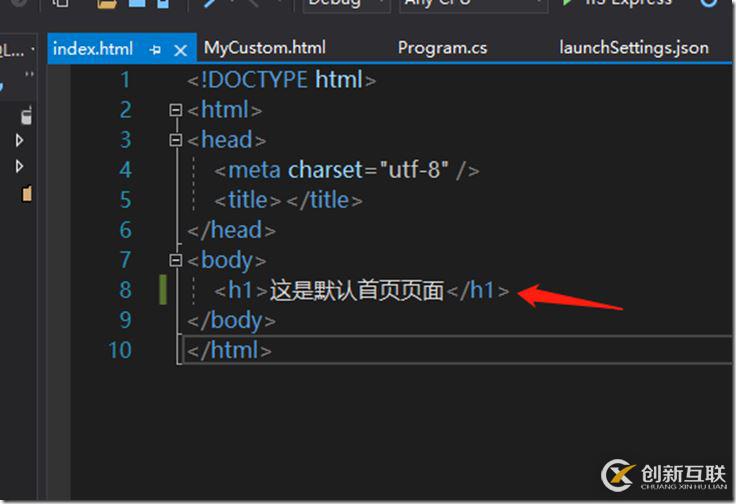
Task: Expand the tree node above the orange folder icon
Action: tap(19, 166)
